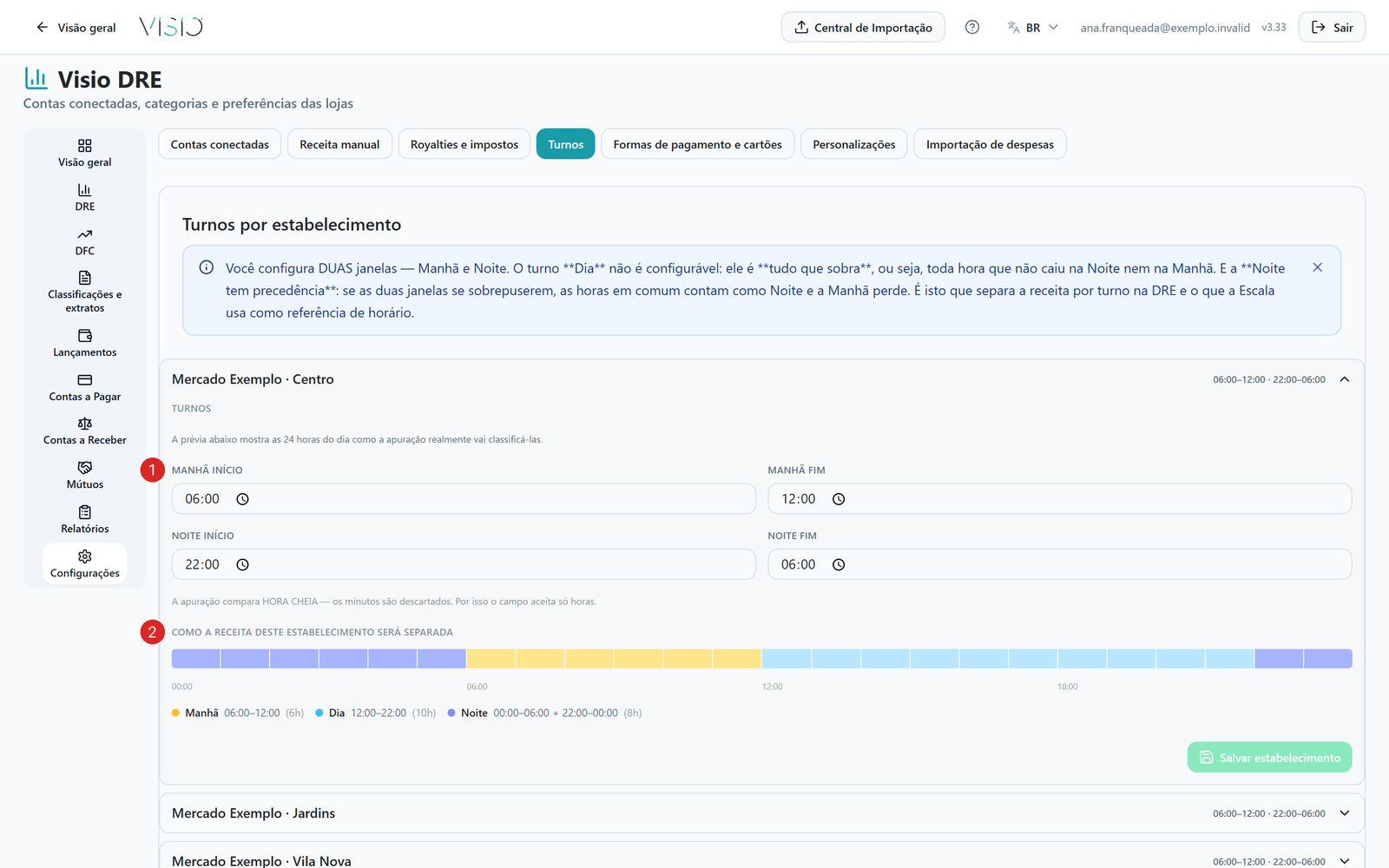
Task: Click clock icon in Manhã fim field
Action: tap(839, 499)
